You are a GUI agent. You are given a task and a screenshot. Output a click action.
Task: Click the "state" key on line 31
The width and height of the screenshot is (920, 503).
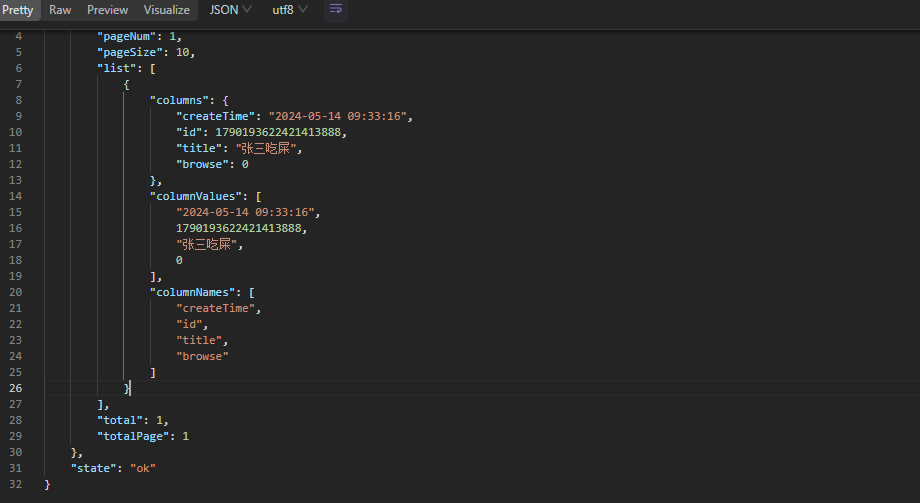click(94, 468)
